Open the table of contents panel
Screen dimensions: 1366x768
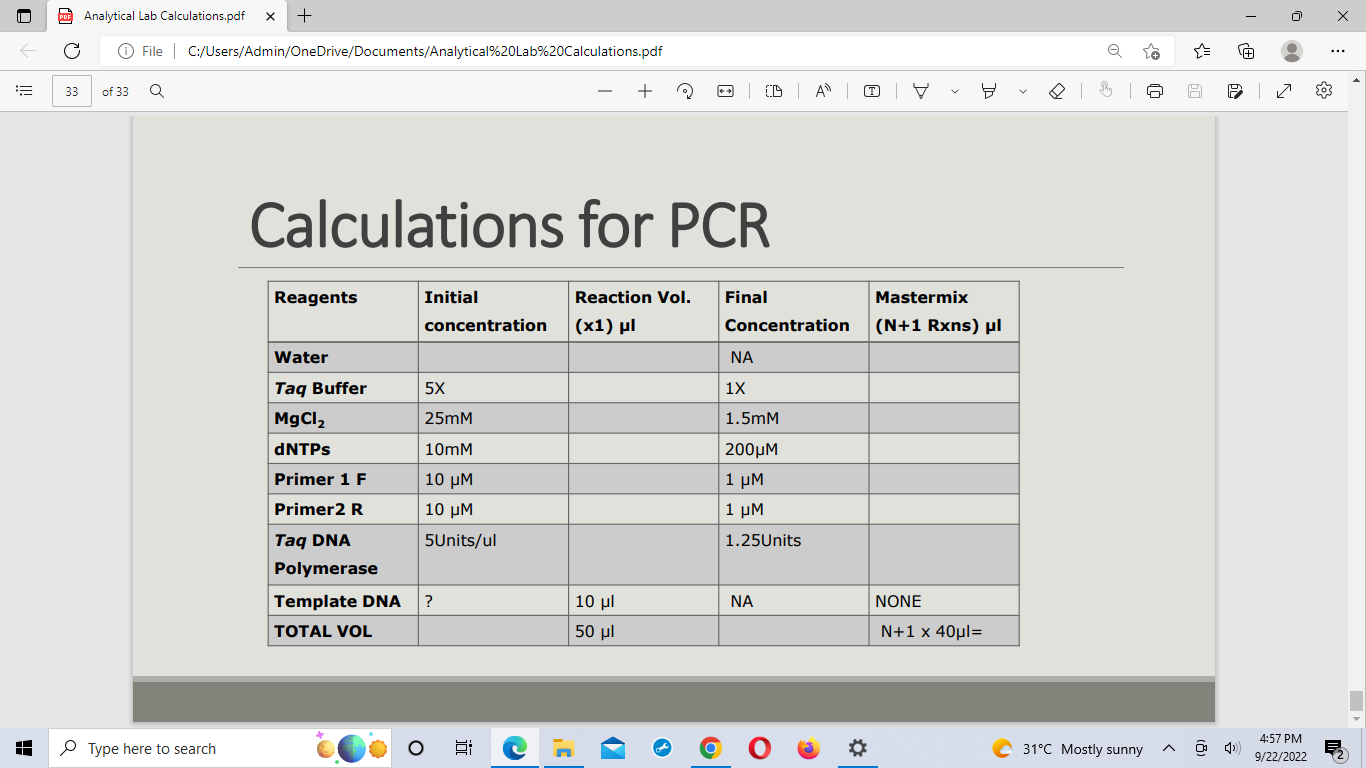coord(24,91)
